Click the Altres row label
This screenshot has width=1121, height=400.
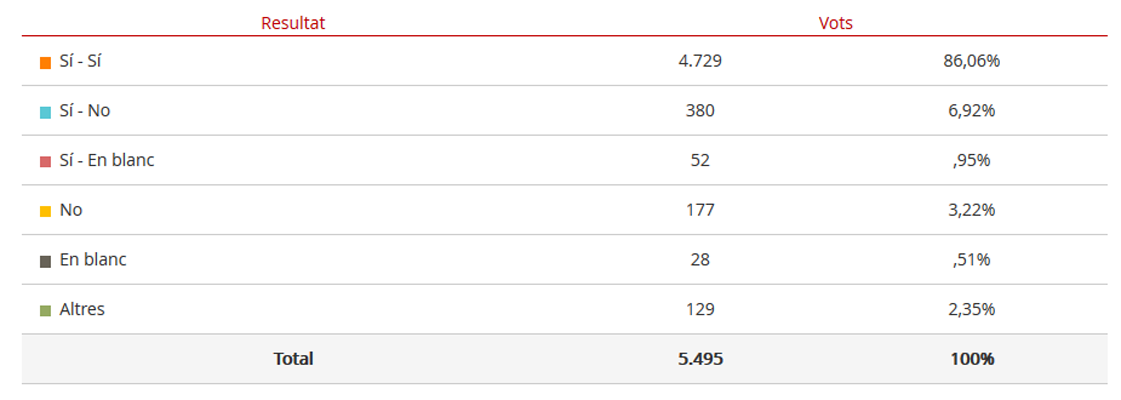pyautogui.click(x=82, y=309)
